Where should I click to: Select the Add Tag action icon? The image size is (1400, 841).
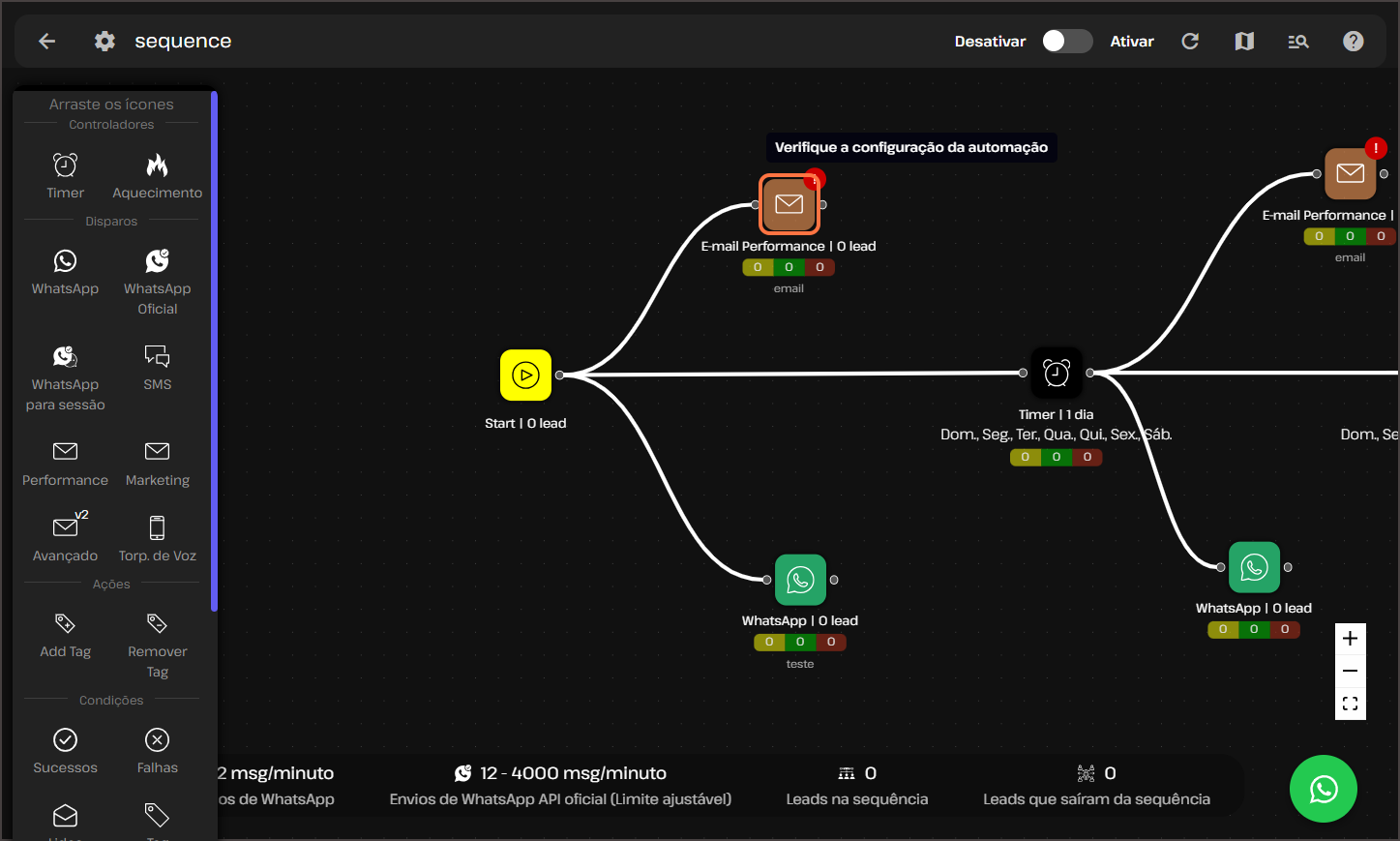[x=65, y=622]
